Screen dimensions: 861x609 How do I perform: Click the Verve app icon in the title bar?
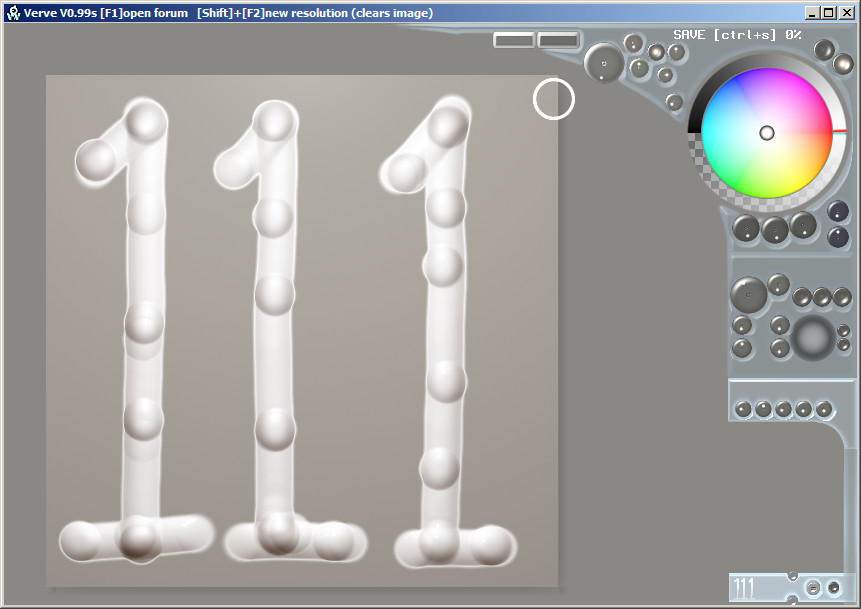click(x=13, y=13)
